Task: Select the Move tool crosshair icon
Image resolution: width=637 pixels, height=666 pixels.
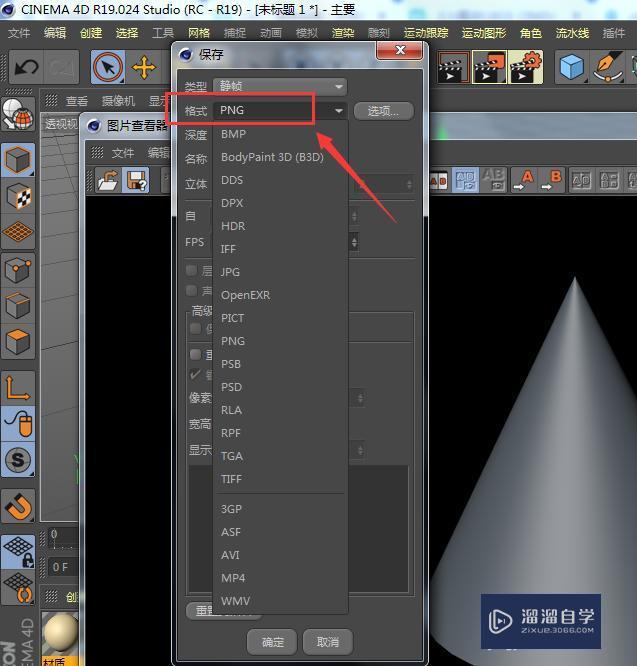Action: [144, 67]
